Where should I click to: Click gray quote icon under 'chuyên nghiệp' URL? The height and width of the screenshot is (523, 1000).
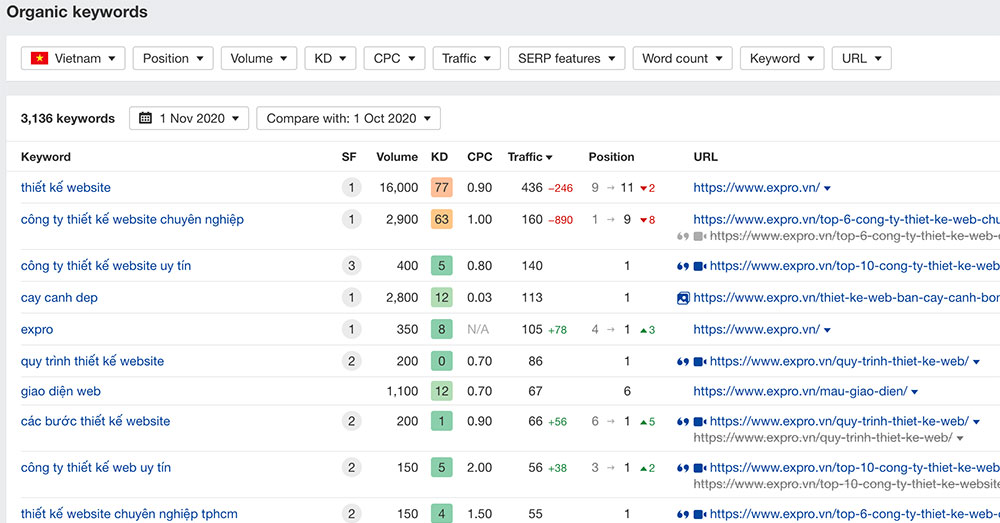682,237
